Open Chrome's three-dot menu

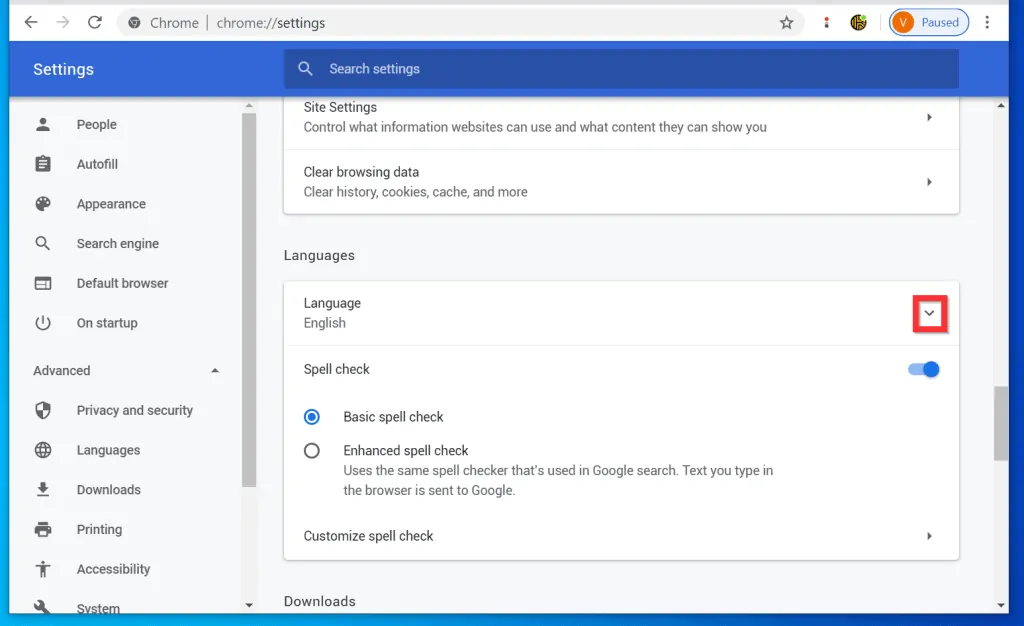click(x=987, y=23)
